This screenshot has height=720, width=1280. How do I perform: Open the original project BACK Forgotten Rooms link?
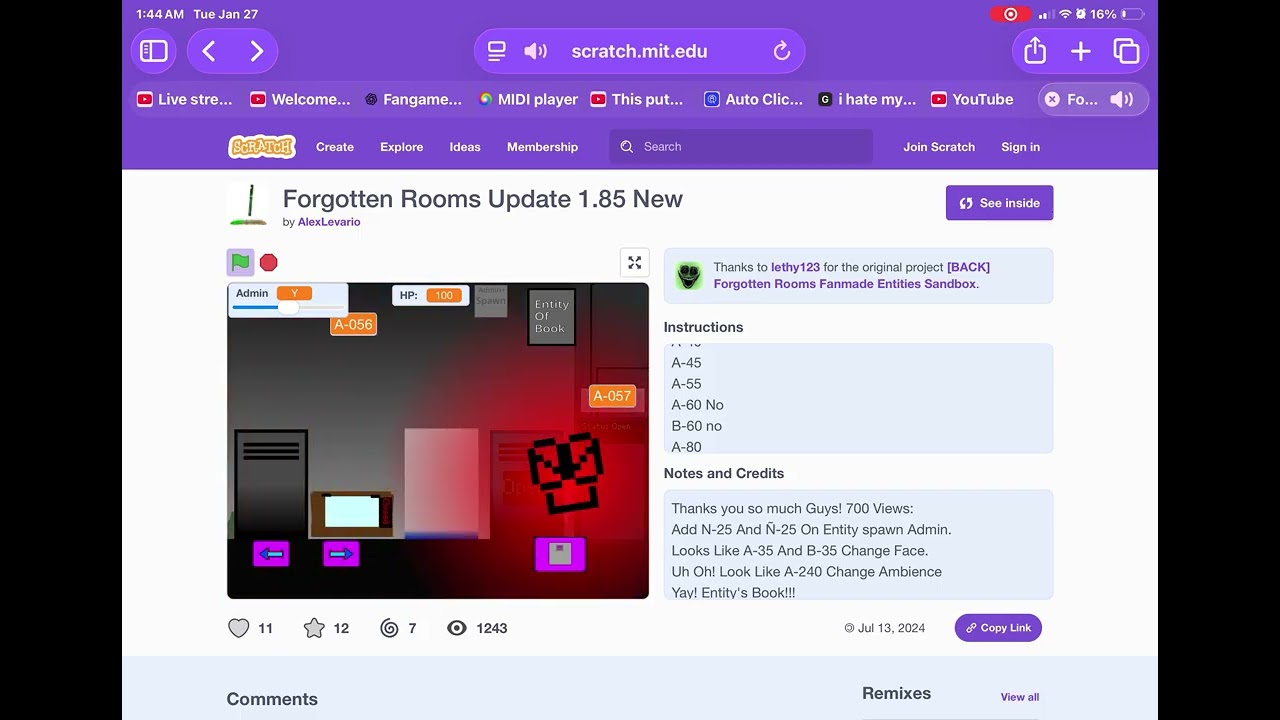point(851,275)
